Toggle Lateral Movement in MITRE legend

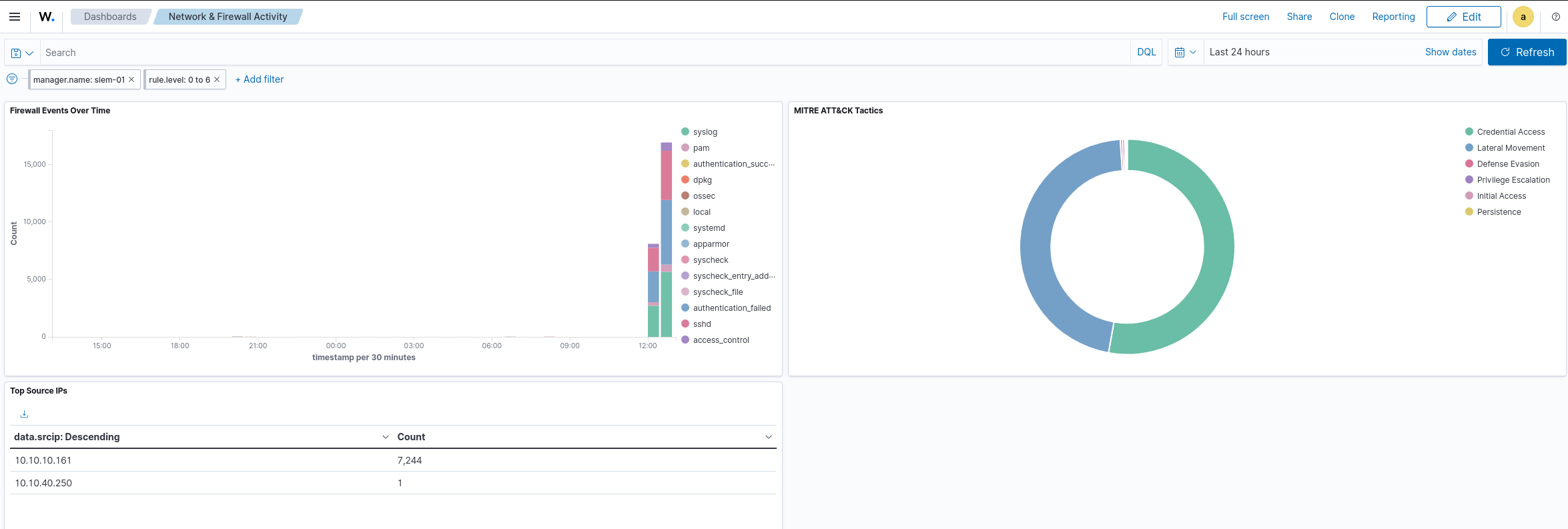click(x=1511, y=148)
